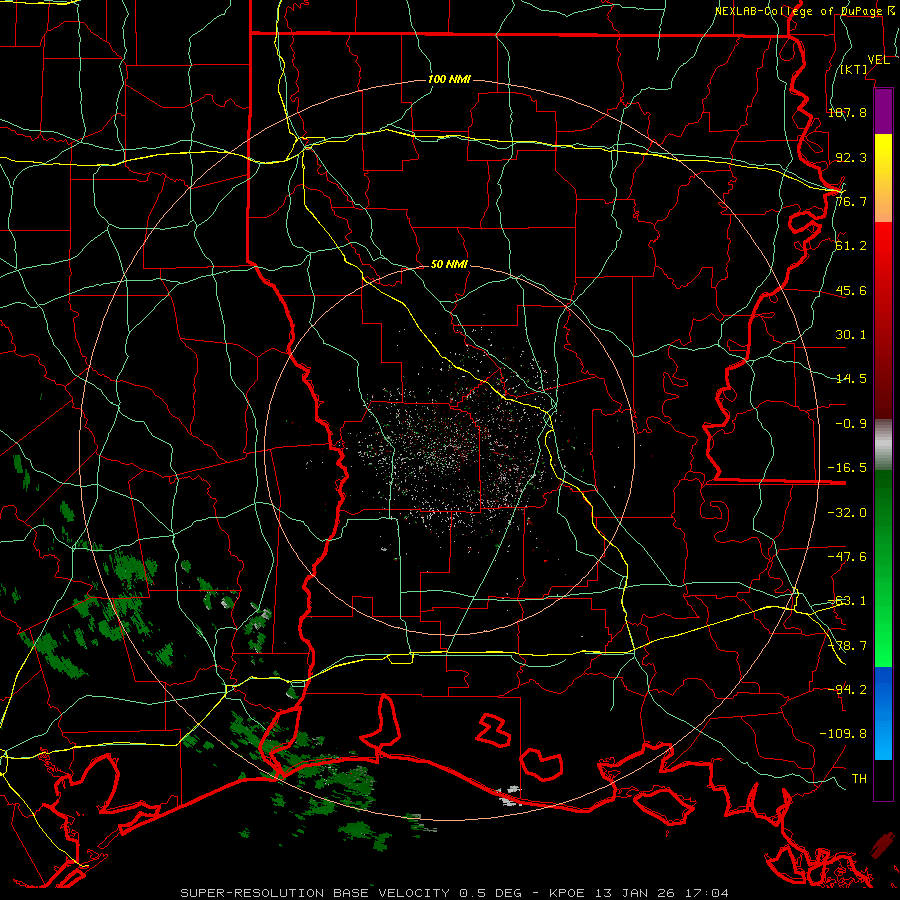The image size is (900, 900).
Task: Click the 50 NMI range ring label
Action: 449,265
